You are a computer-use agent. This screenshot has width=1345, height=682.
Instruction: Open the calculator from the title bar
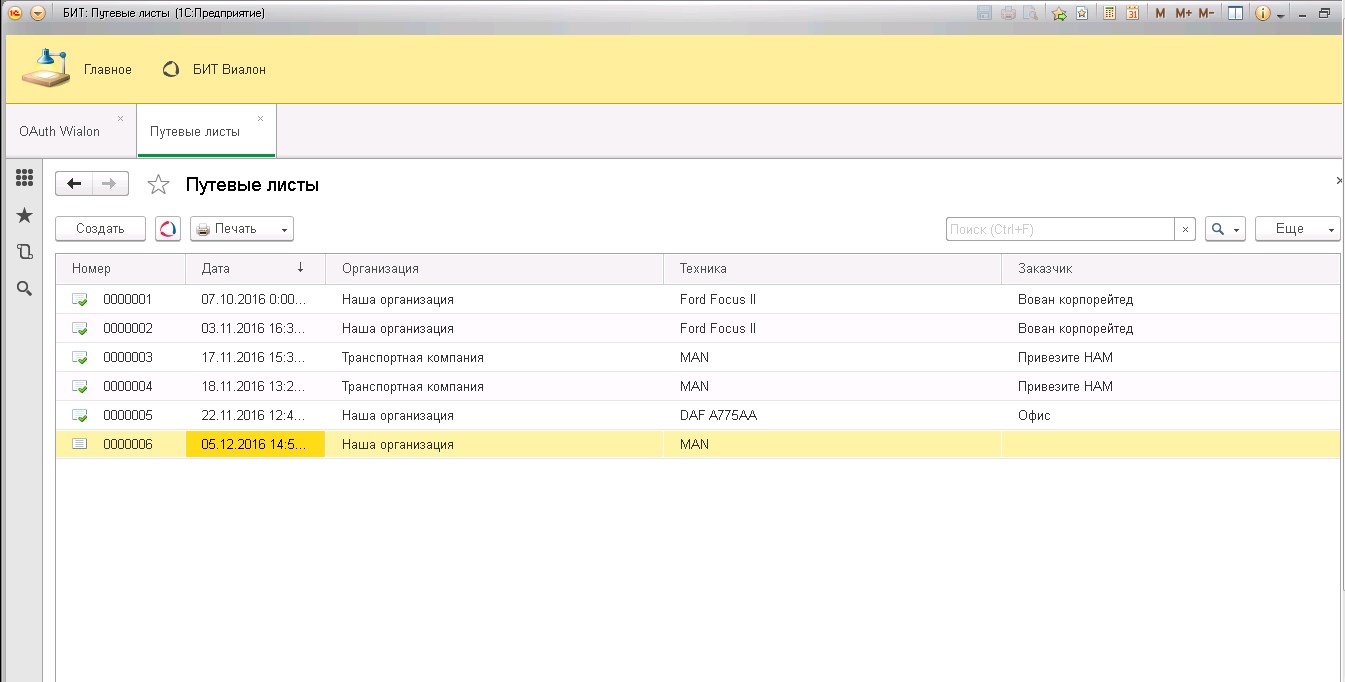pos(1109,13)
